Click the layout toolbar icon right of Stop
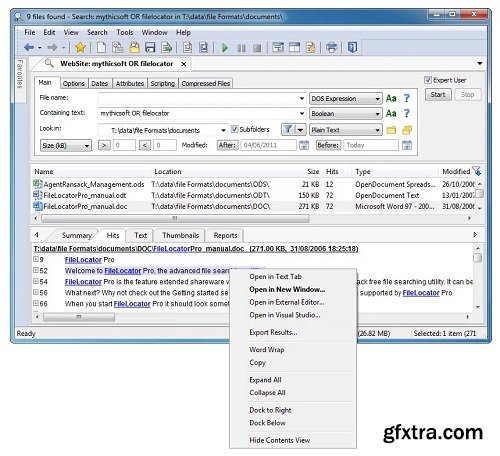 click(x=278, y=48)
